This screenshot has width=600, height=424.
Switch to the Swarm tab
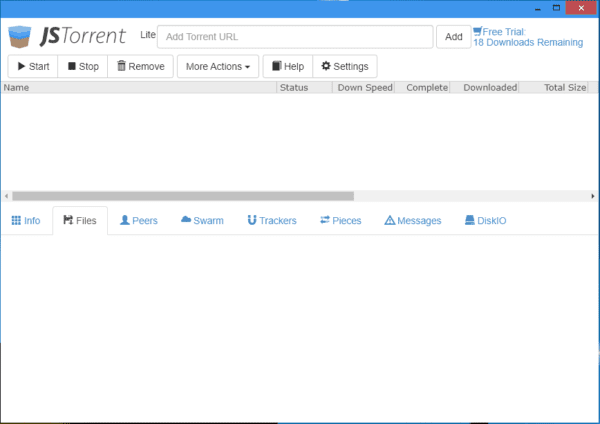point(202,221)
